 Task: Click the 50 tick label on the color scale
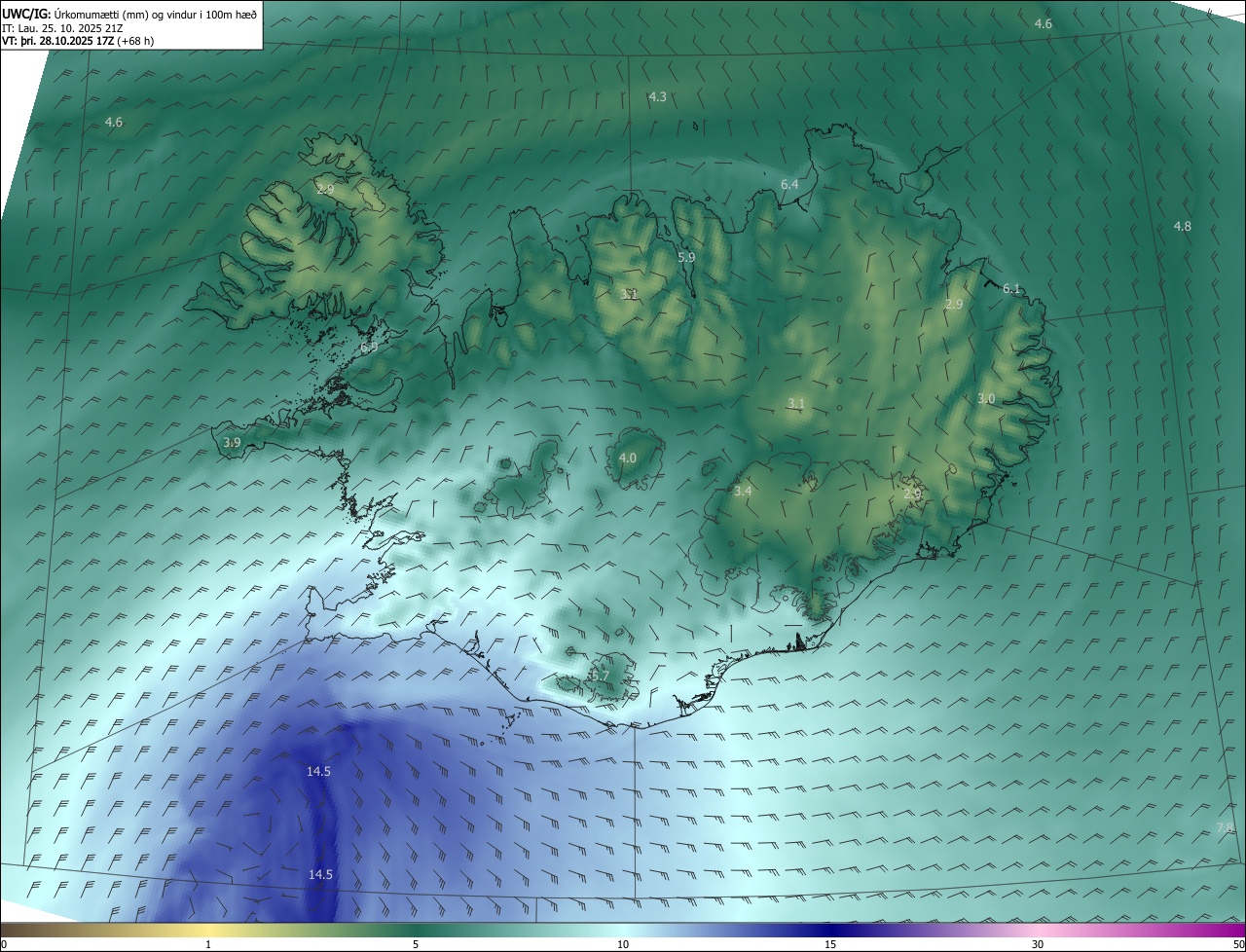[1238, 944]
